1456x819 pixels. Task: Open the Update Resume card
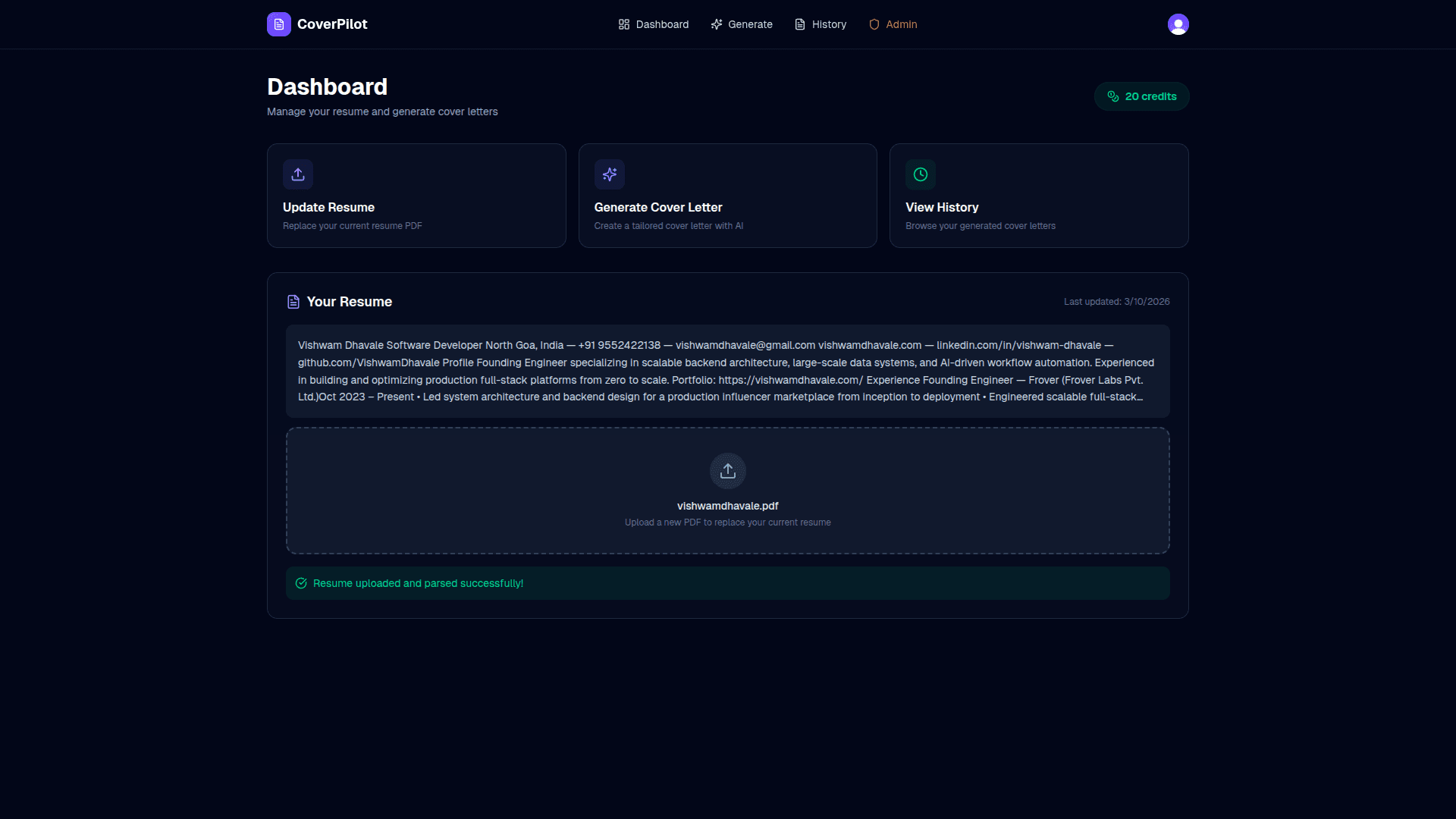tap(416, 195)
